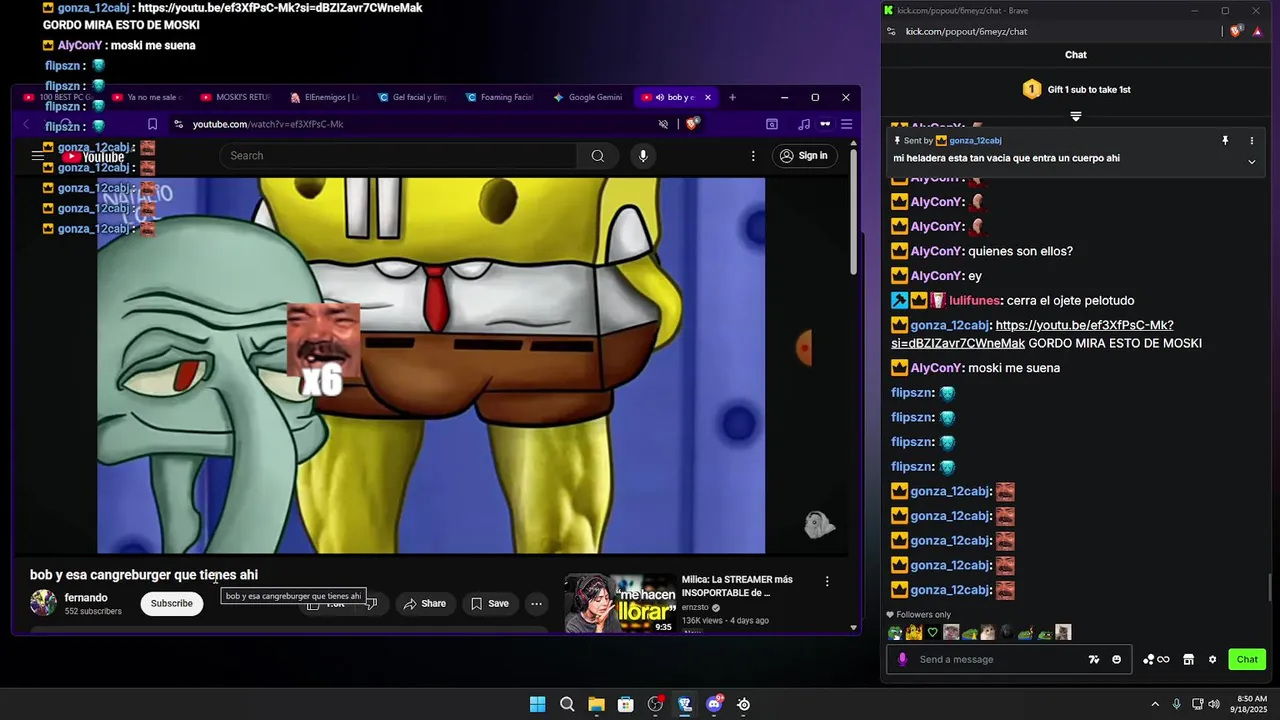Focus the YouTube Search input field
Image resolution: width=1280 pixels, height=720 pixels.
click(398, 156)
